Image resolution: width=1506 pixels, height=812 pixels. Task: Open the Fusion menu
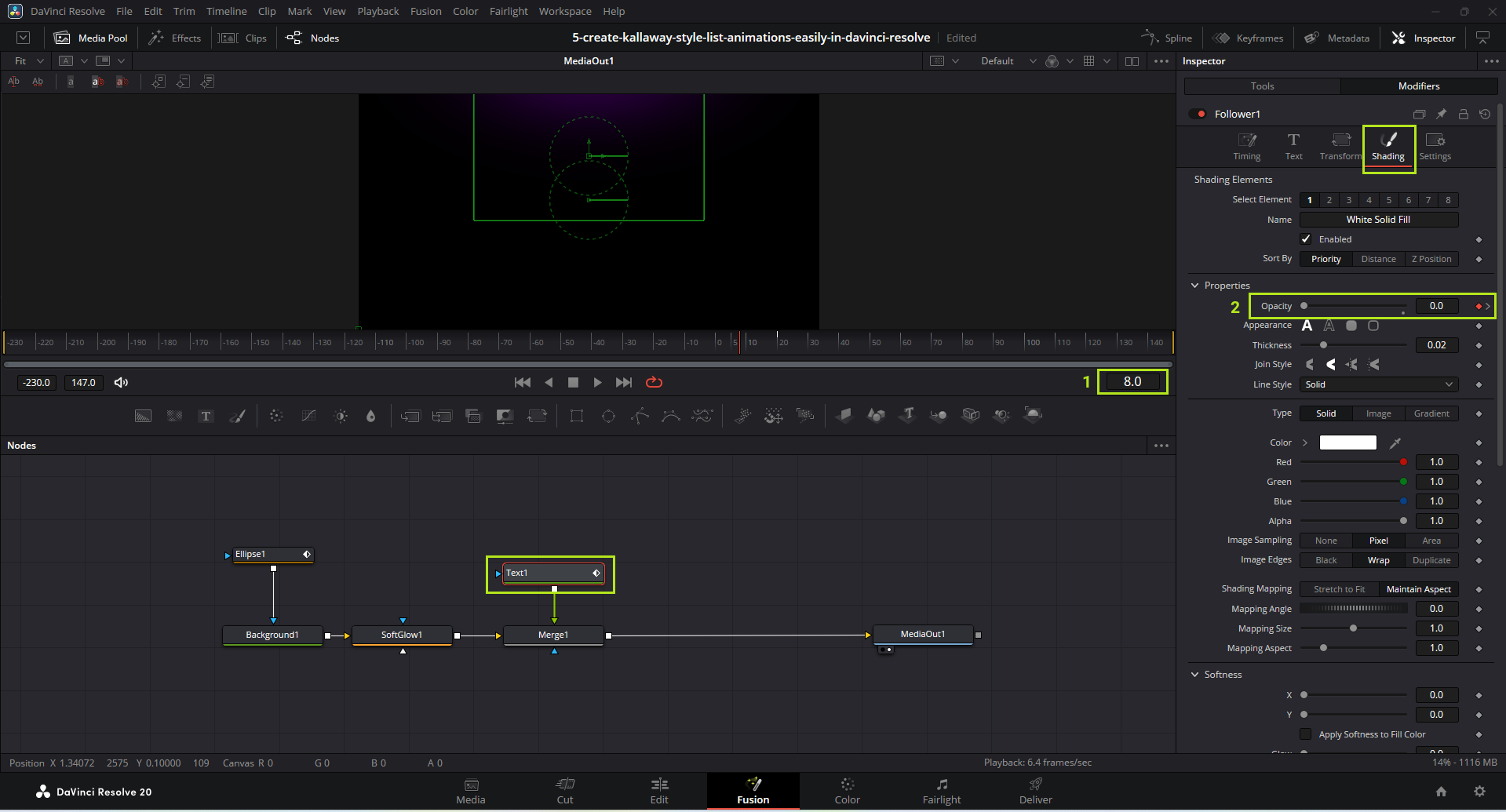(x=425, y=11)
